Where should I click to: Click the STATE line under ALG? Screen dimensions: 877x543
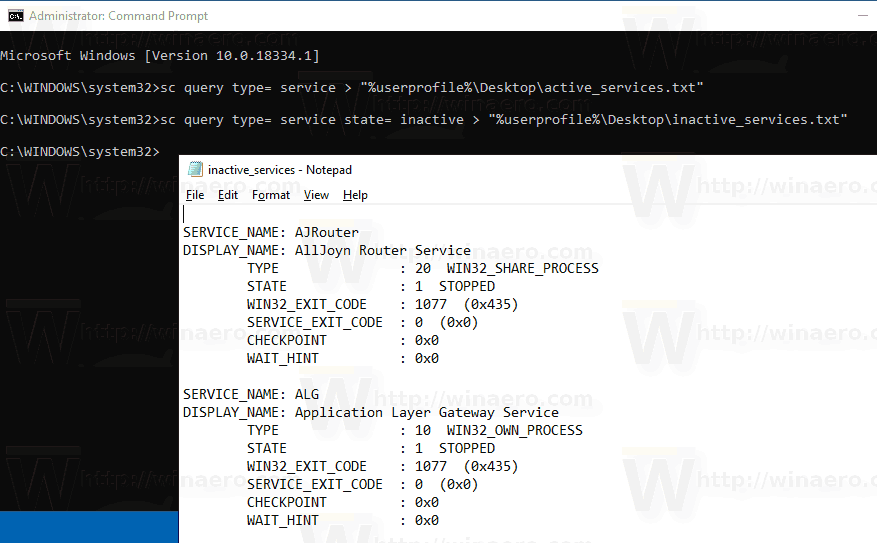click(371, 448)
